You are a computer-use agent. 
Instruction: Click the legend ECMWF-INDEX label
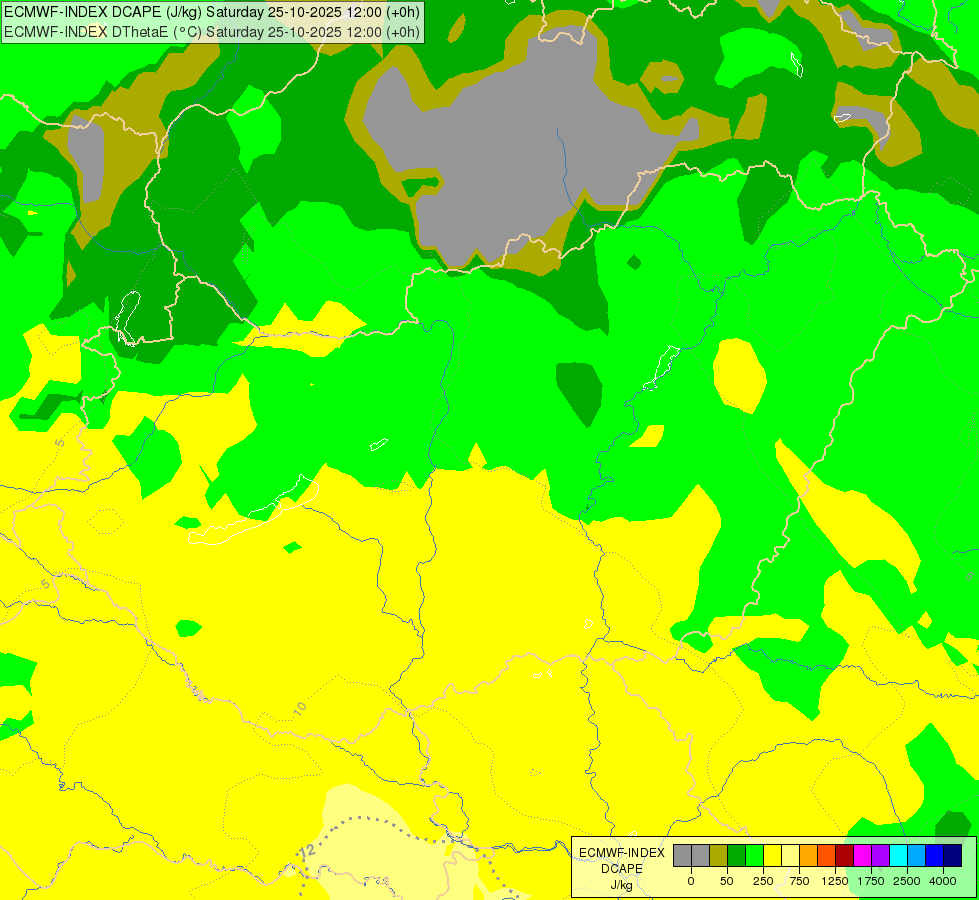click(x=622, y=853)
